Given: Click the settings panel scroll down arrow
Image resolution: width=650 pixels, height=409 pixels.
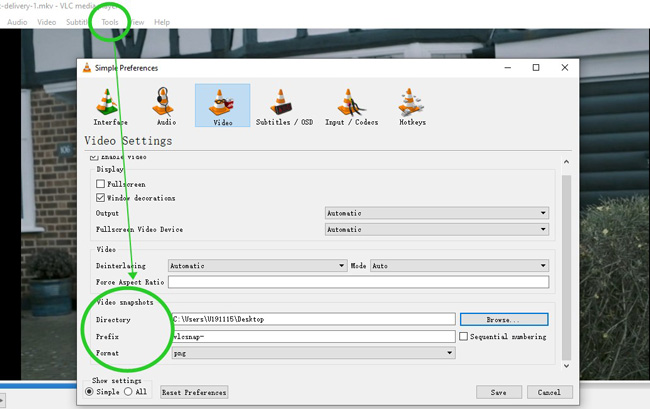Looking at the screenshot, I should coord(566,366).
